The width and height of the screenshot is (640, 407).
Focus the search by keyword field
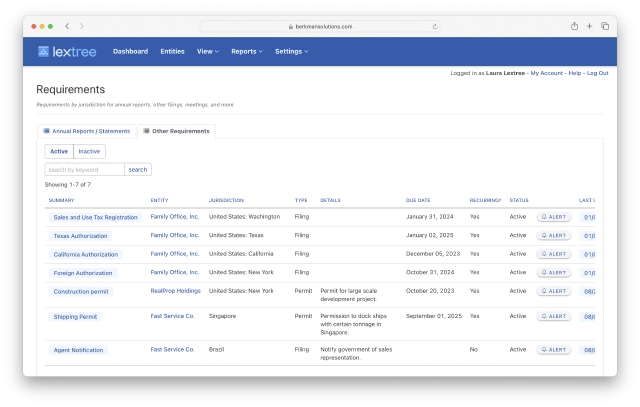pyautogui.click(x=84, y=169)
